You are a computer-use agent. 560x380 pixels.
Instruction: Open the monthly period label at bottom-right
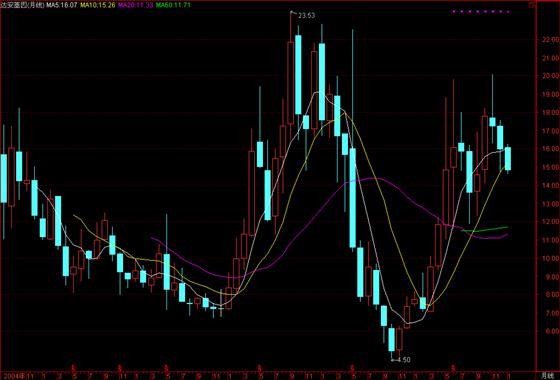pos(546,375)
